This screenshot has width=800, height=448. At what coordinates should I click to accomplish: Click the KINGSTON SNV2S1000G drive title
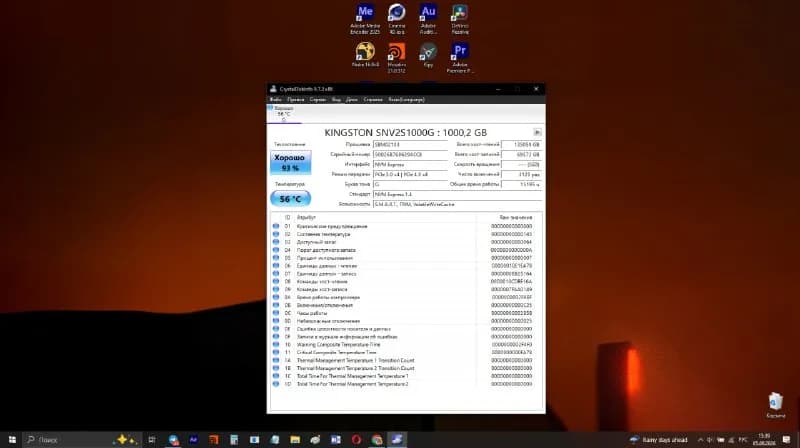[406, 132]
